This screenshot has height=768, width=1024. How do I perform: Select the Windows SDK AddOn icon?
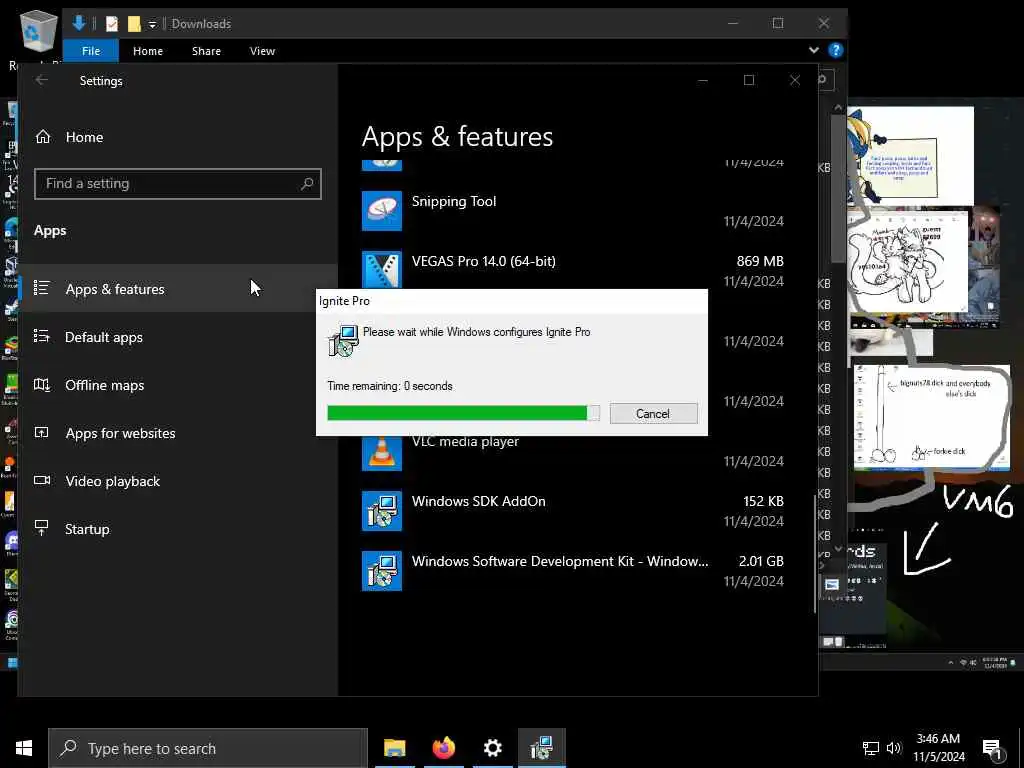point(382,511)
